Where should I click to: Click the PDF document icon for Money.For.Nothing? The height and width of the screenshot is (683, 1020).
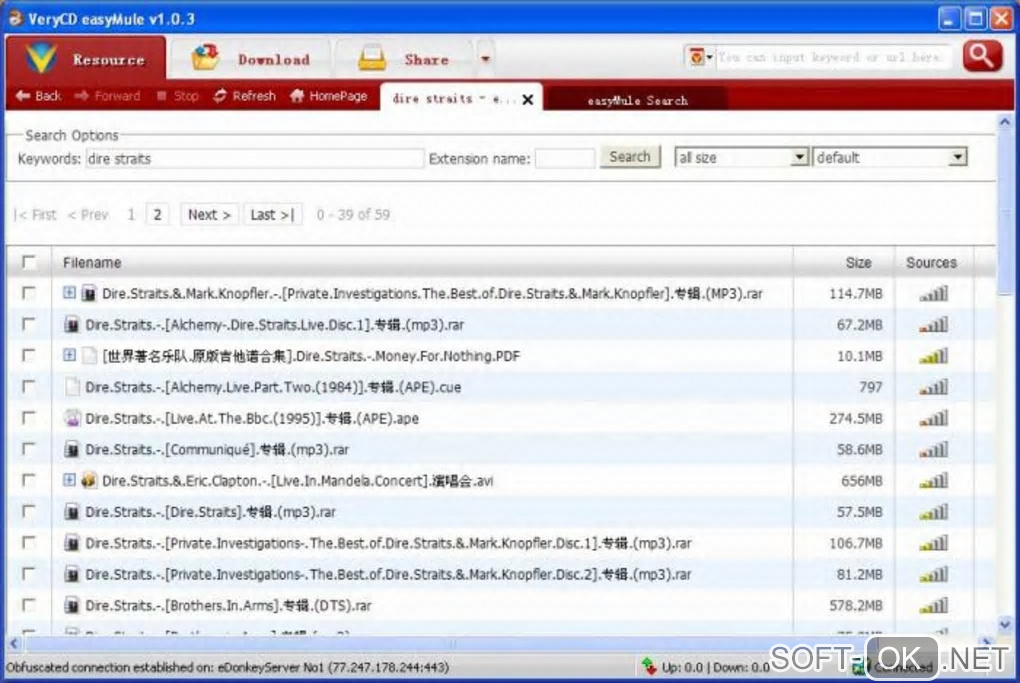pos(89,356)
